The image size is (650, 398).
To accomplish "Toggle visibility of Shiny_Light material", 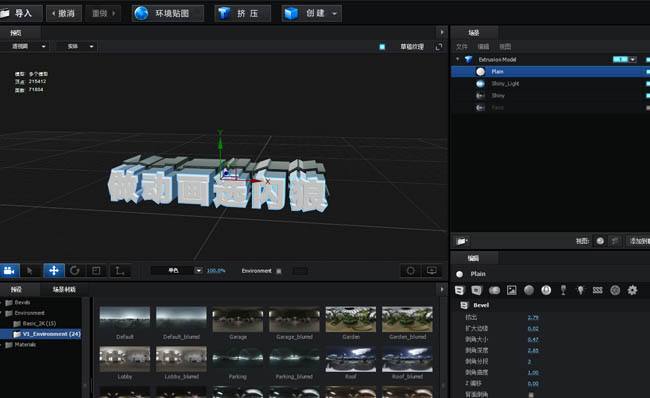I will 648,83.
